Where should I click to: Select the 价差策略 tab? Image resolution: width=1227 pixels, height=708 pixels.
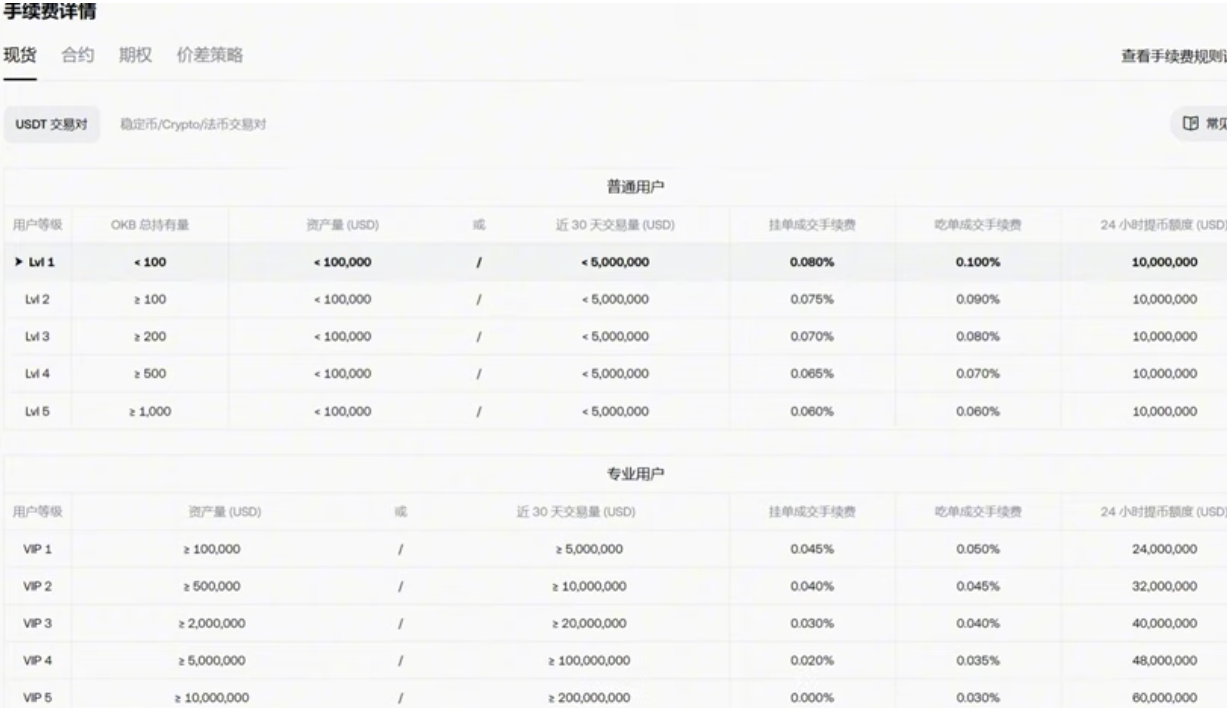pos(209,54)
